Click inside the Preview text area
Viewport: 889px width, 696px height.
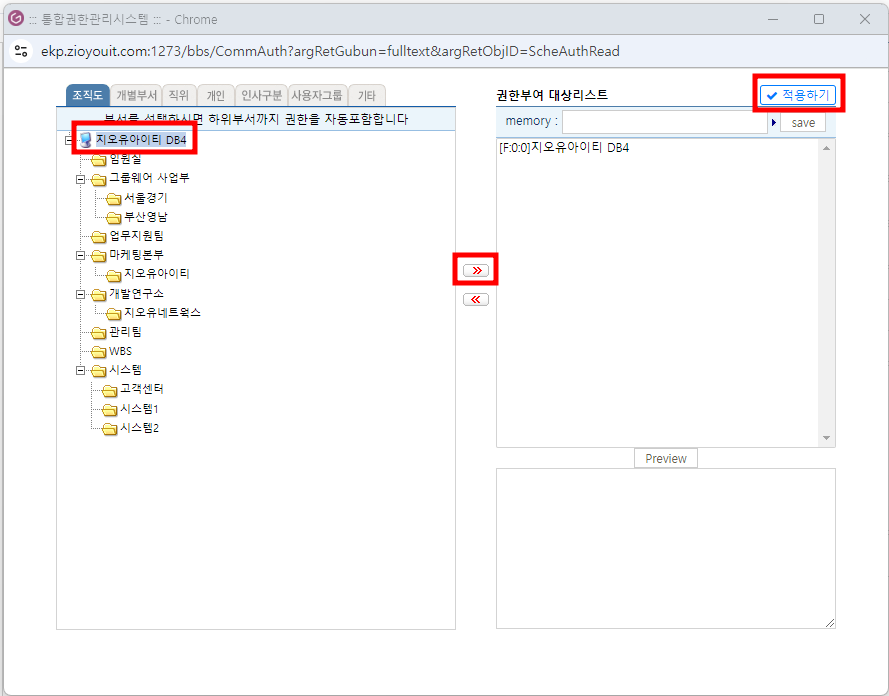[666, 548]
